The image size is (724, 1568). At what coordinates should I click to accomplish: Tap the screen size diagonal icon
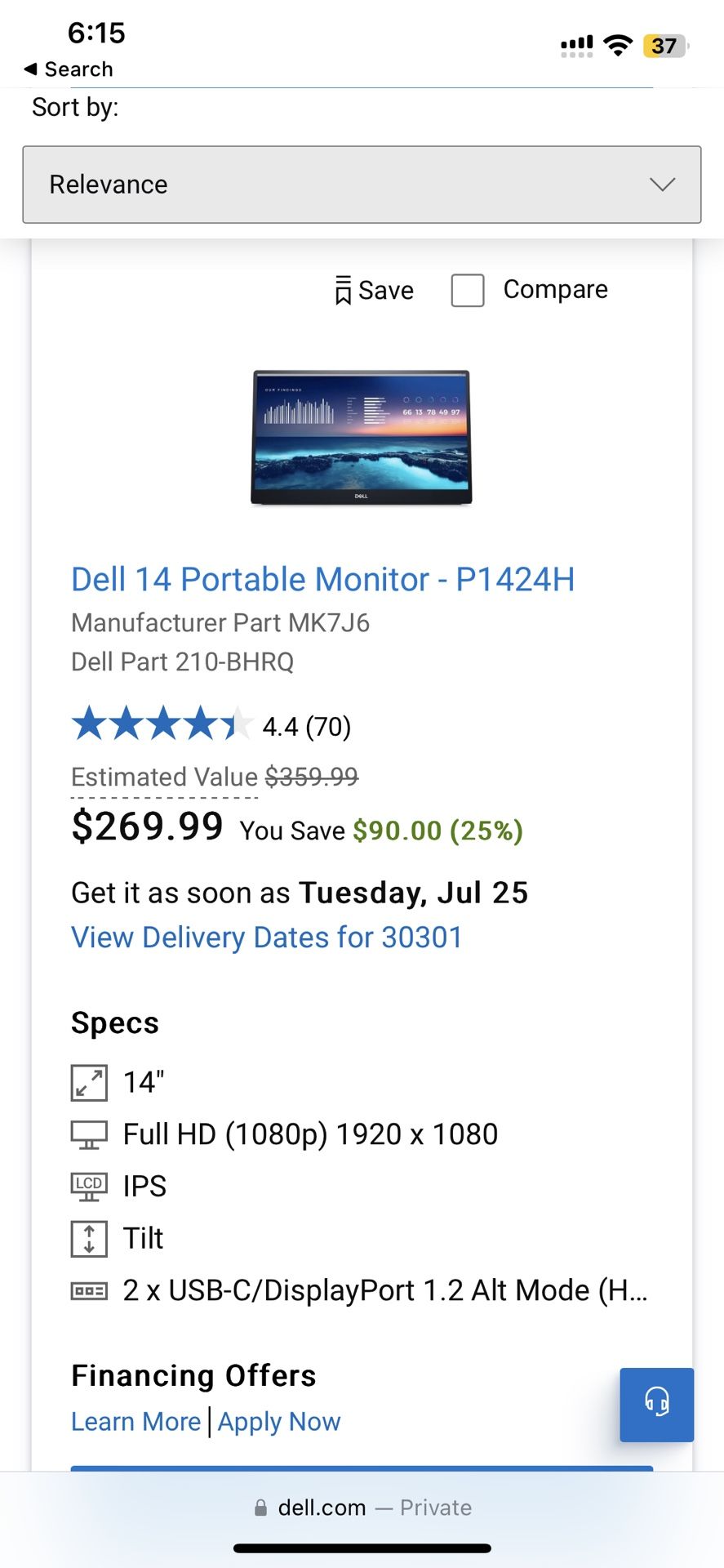click(x=89, y=1083)
